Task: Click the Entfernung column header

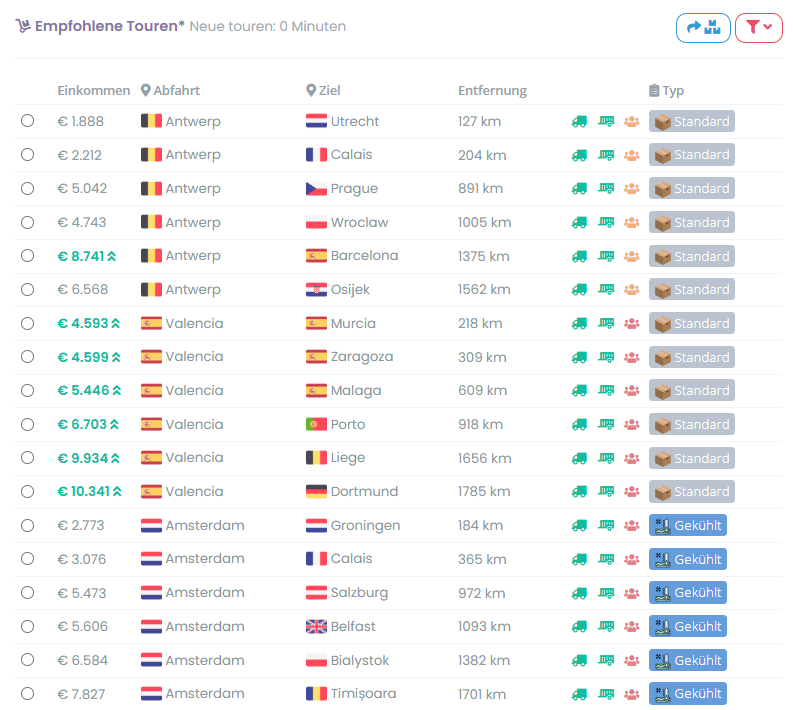Action: click(492, 91)
